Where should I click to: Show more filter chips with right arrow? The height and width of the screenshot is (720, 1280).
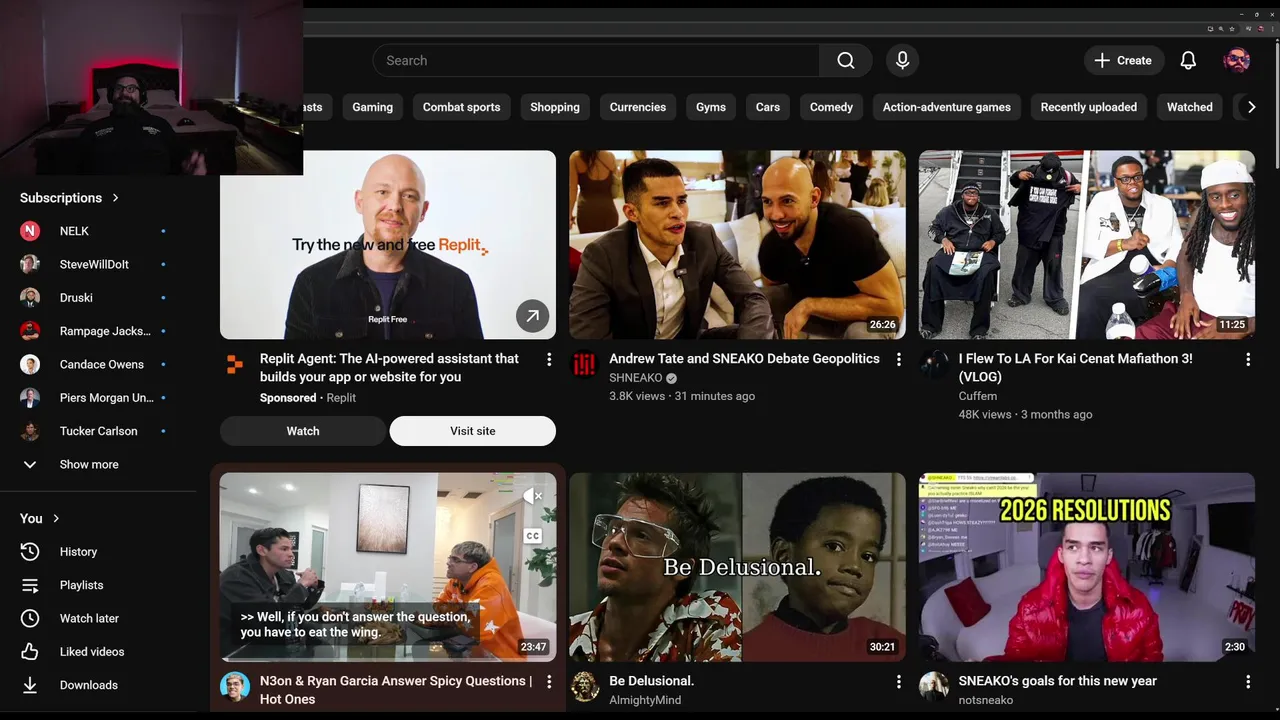pos(1251,107)
